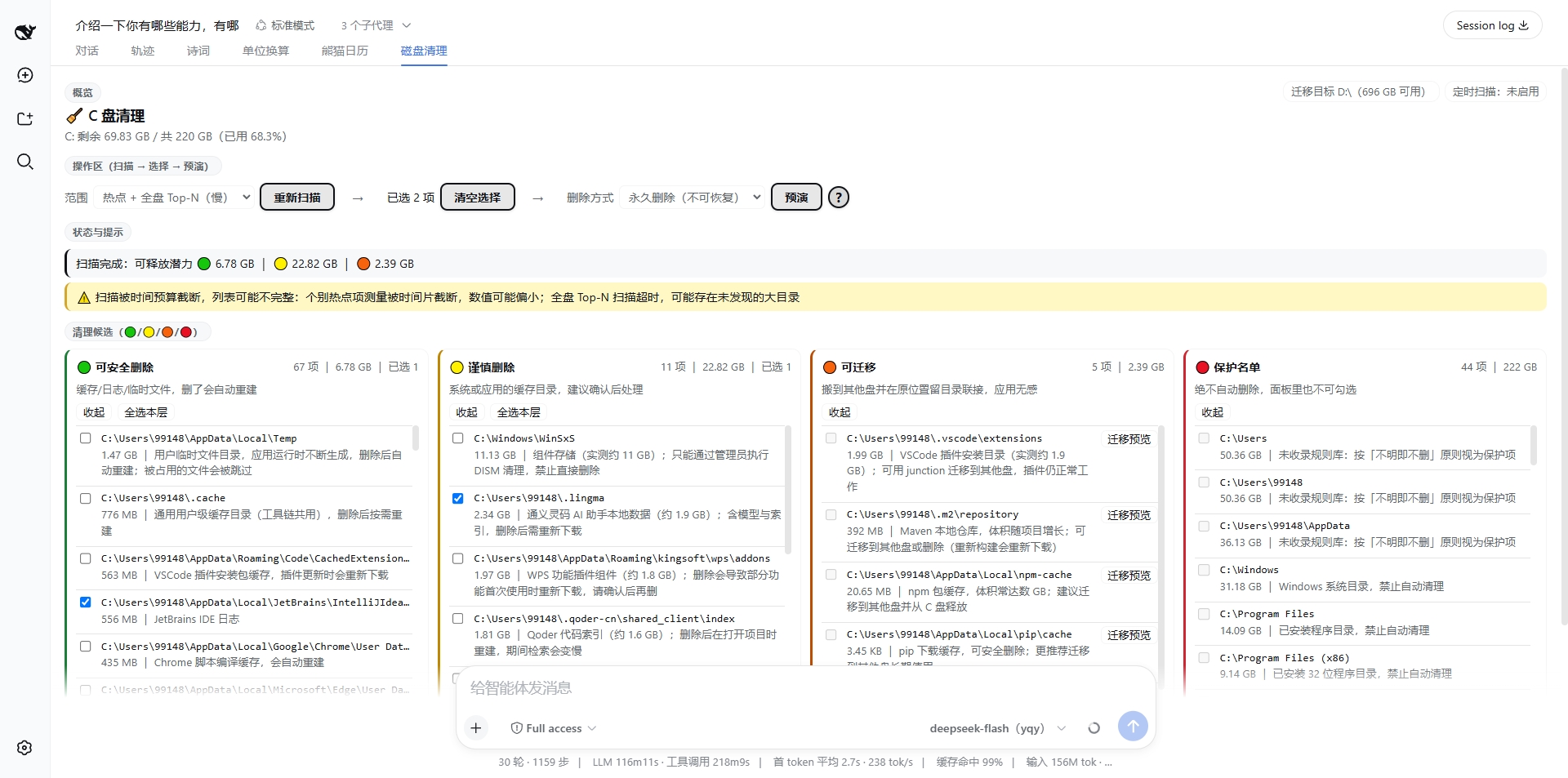This screenshot has height=778, width=1568.
Task: Expand the 3 个子代理 dropdown
Action: [x=376, y=25]
